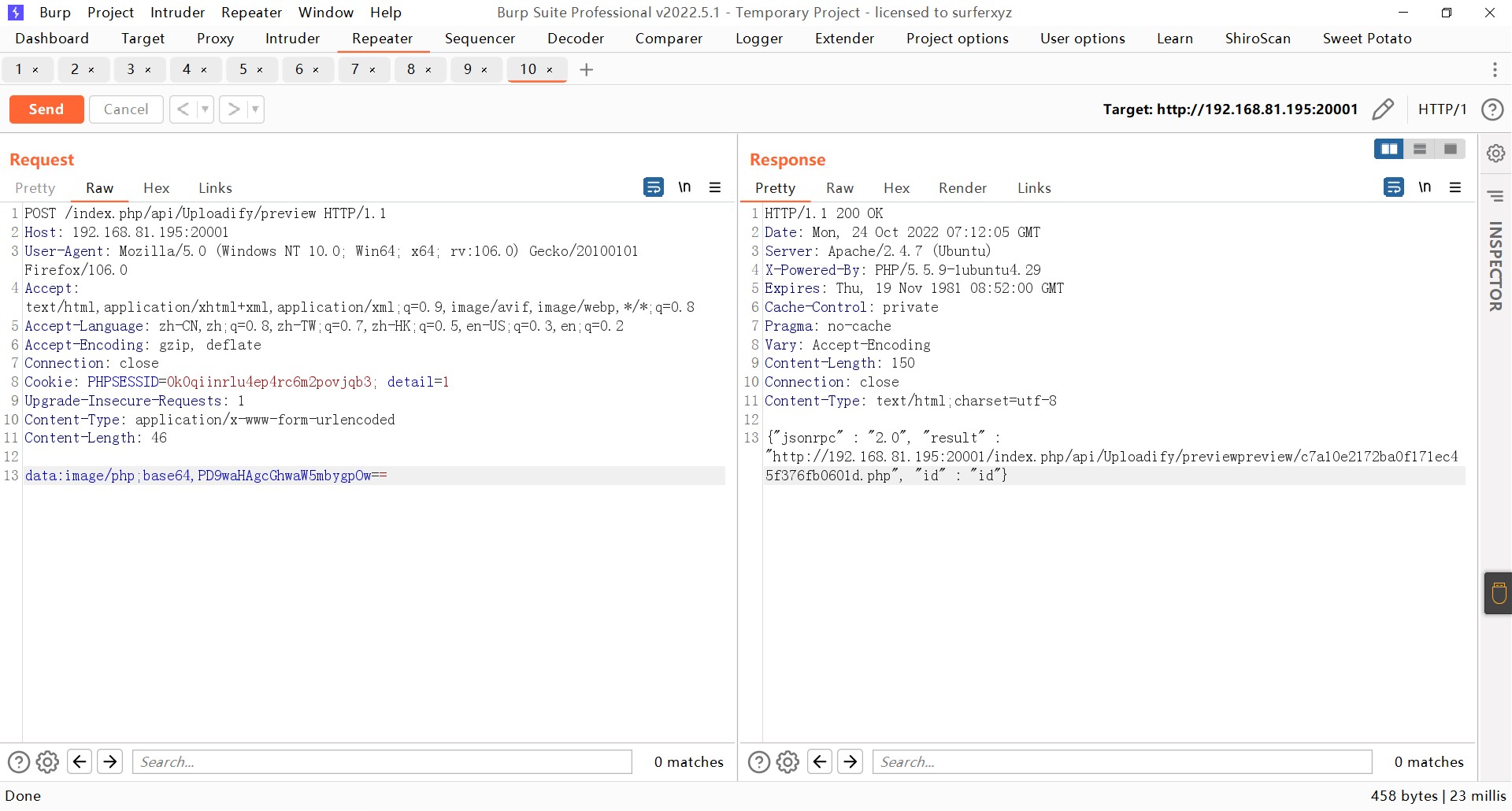Open request Links view
Image resolution: width=1512 pixels, height=811 pixels.
215,188
